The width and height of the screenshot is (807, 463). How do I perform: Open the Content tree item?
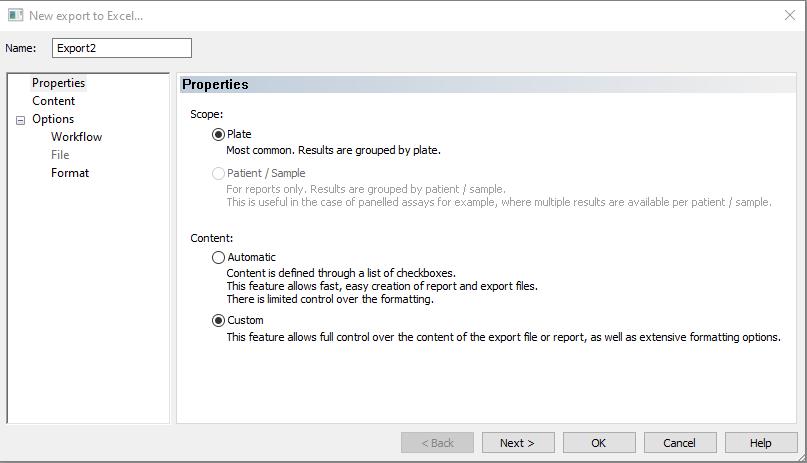point(54,101)
